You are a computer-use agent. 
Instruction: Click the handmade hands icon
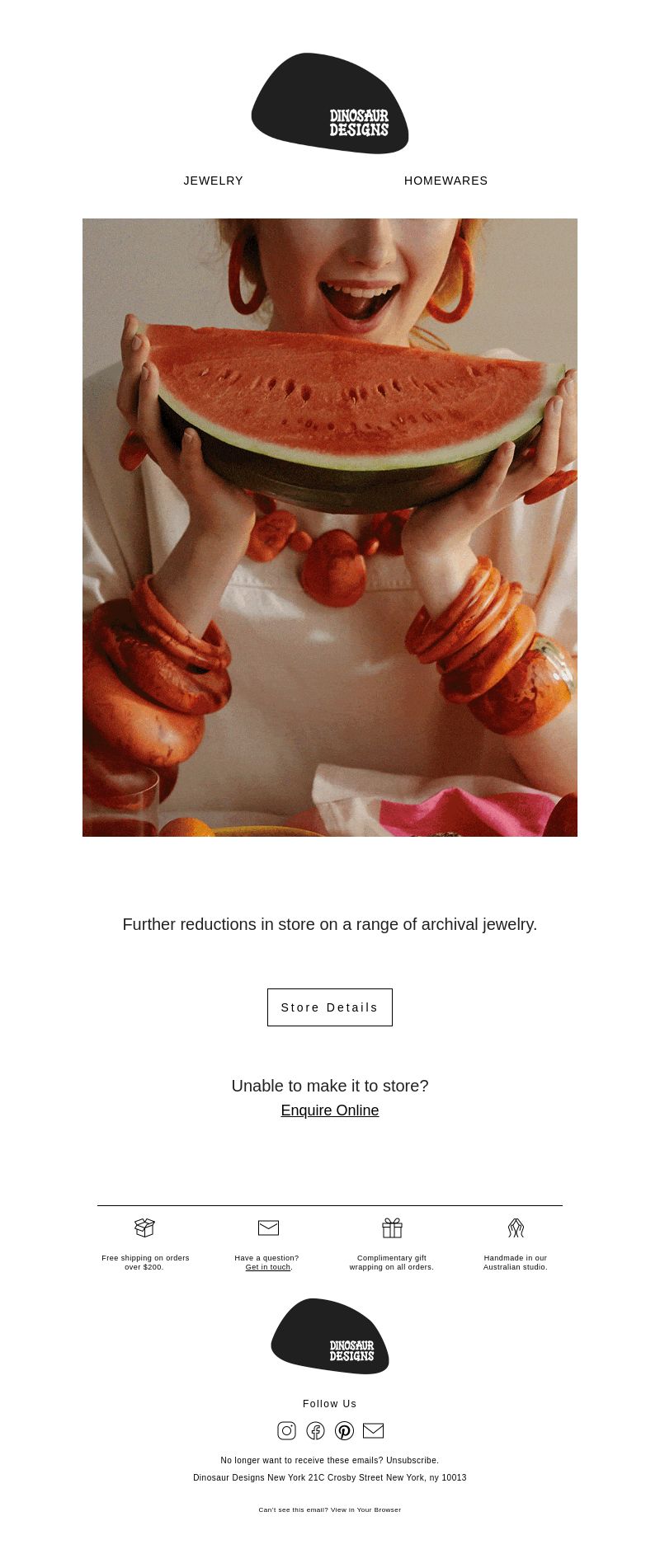tap(516, 1228)
